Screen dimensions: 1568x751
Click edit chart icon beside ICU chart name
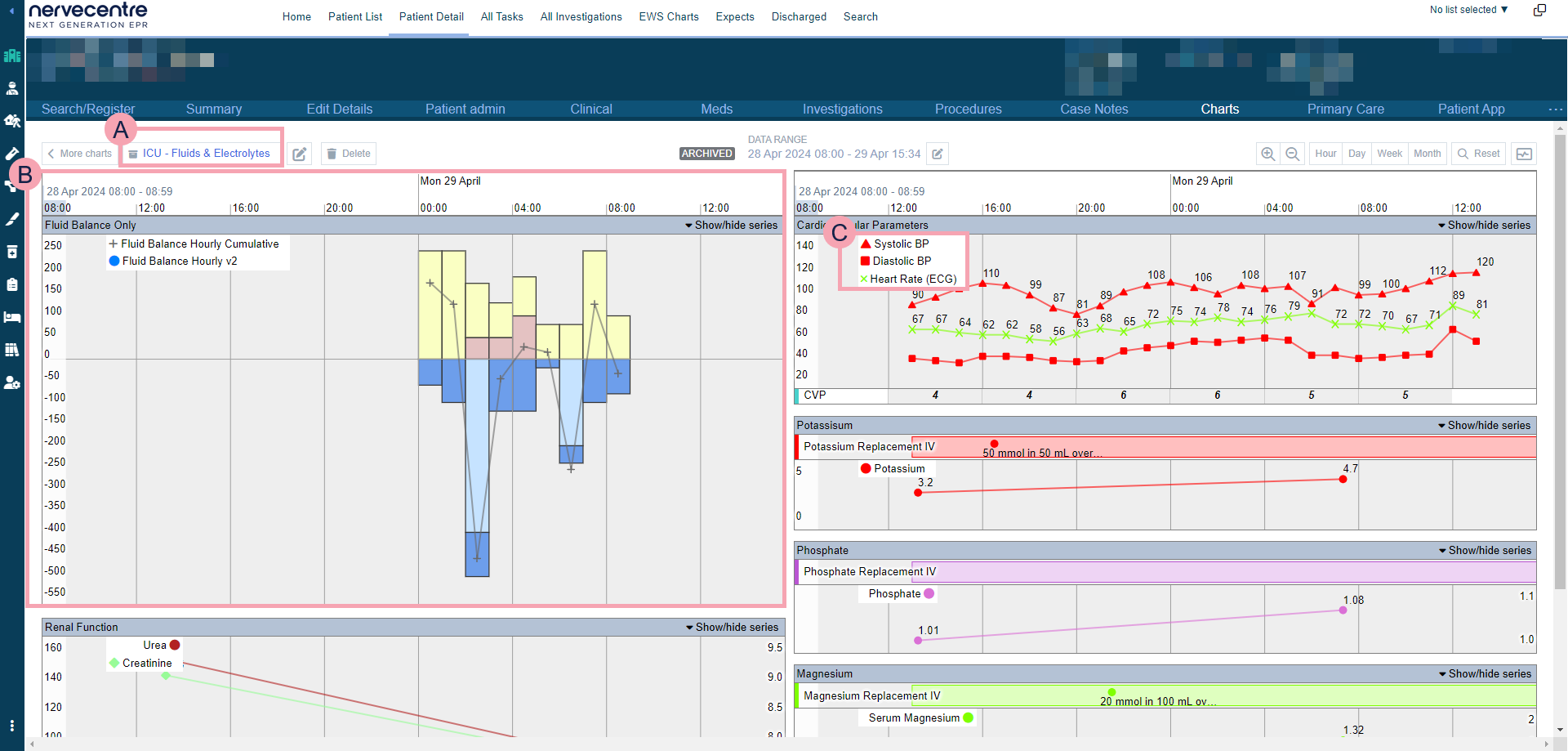(300, 154)
